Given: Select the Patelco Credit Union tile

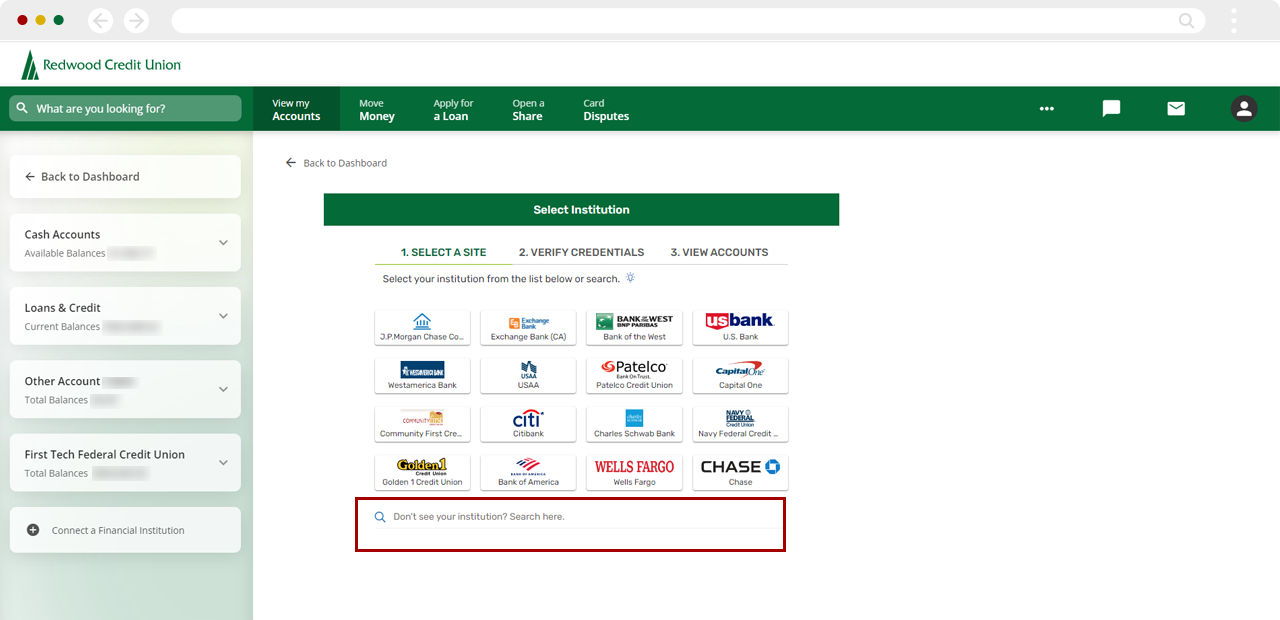Looking at the screenshot, I should [634, 376].
